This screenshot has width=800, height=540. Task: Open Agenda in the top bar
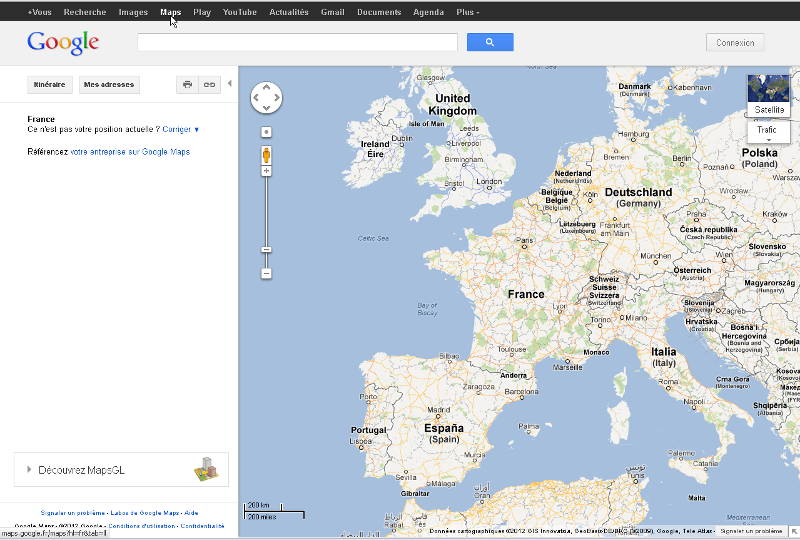[x=428, y=12]
